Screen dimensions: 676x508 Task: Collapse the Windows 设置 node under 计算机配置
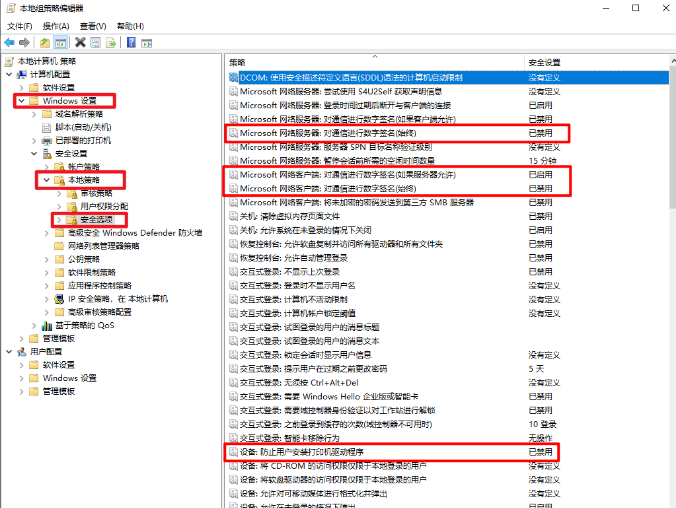(x=22, y=101)
